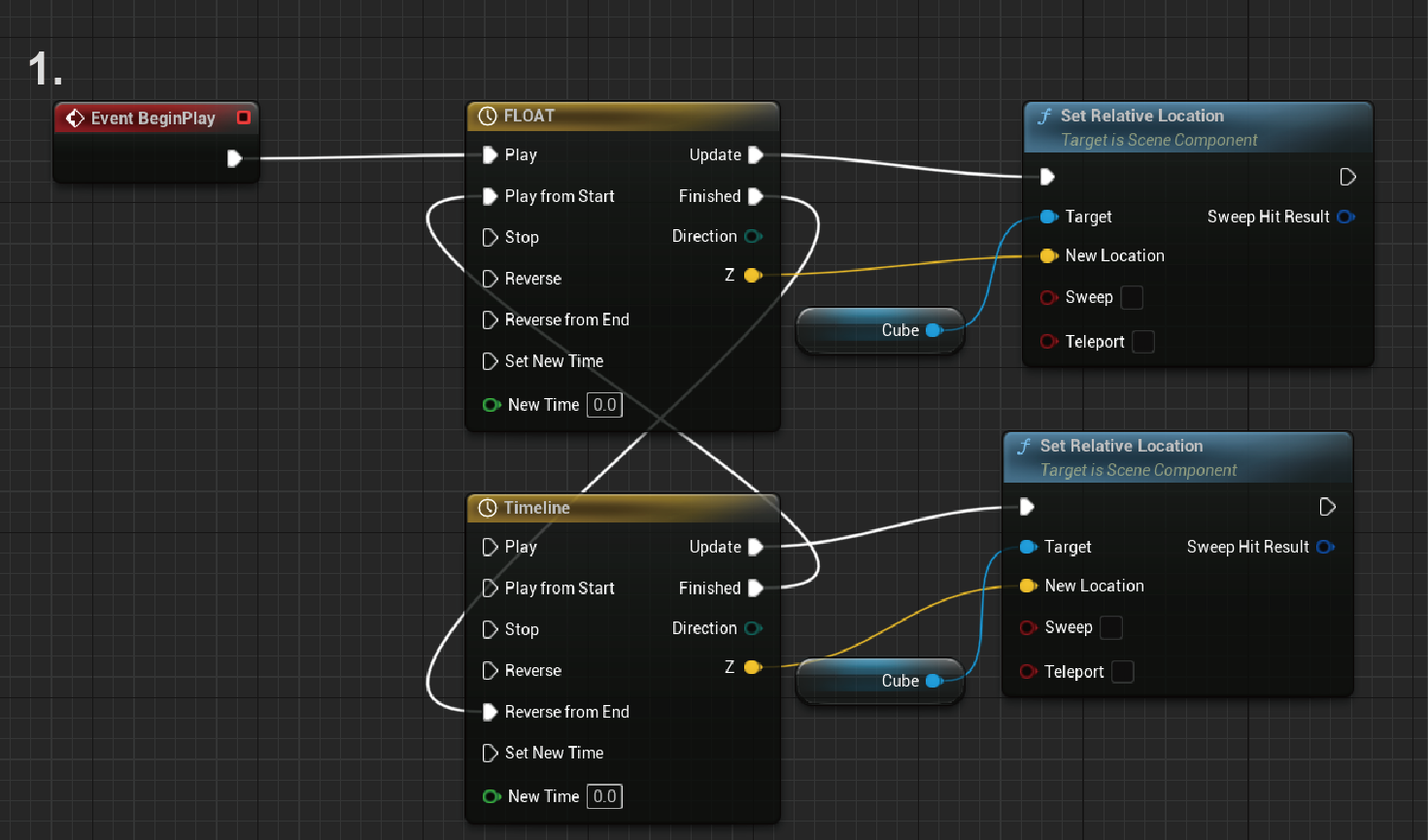1428x840 pixels.
Task: Click Reverse from End pin on Timeline node
Action: (491, 712)
